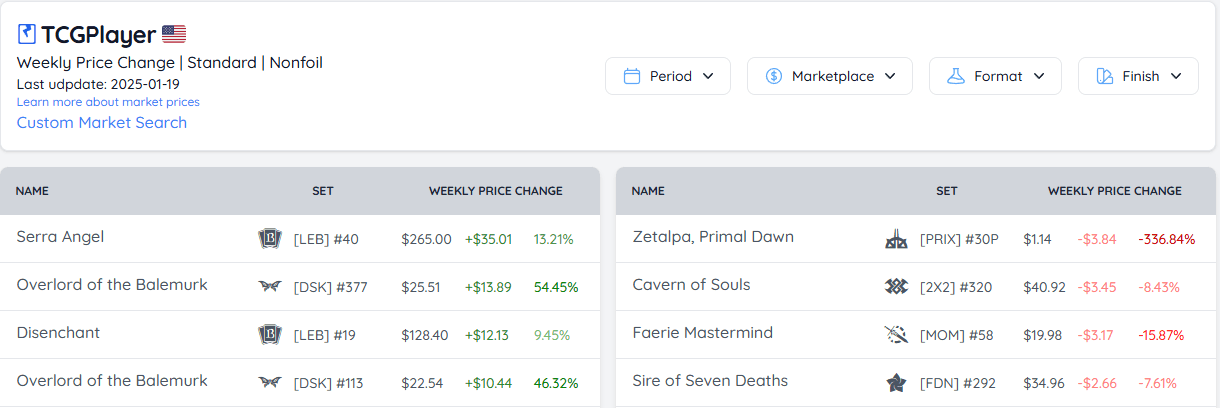Expand the Finish dropdown
Image resolution: width=1220 pixels, height=408 pixels.
pyautogui.click(x=1138, y=76)
